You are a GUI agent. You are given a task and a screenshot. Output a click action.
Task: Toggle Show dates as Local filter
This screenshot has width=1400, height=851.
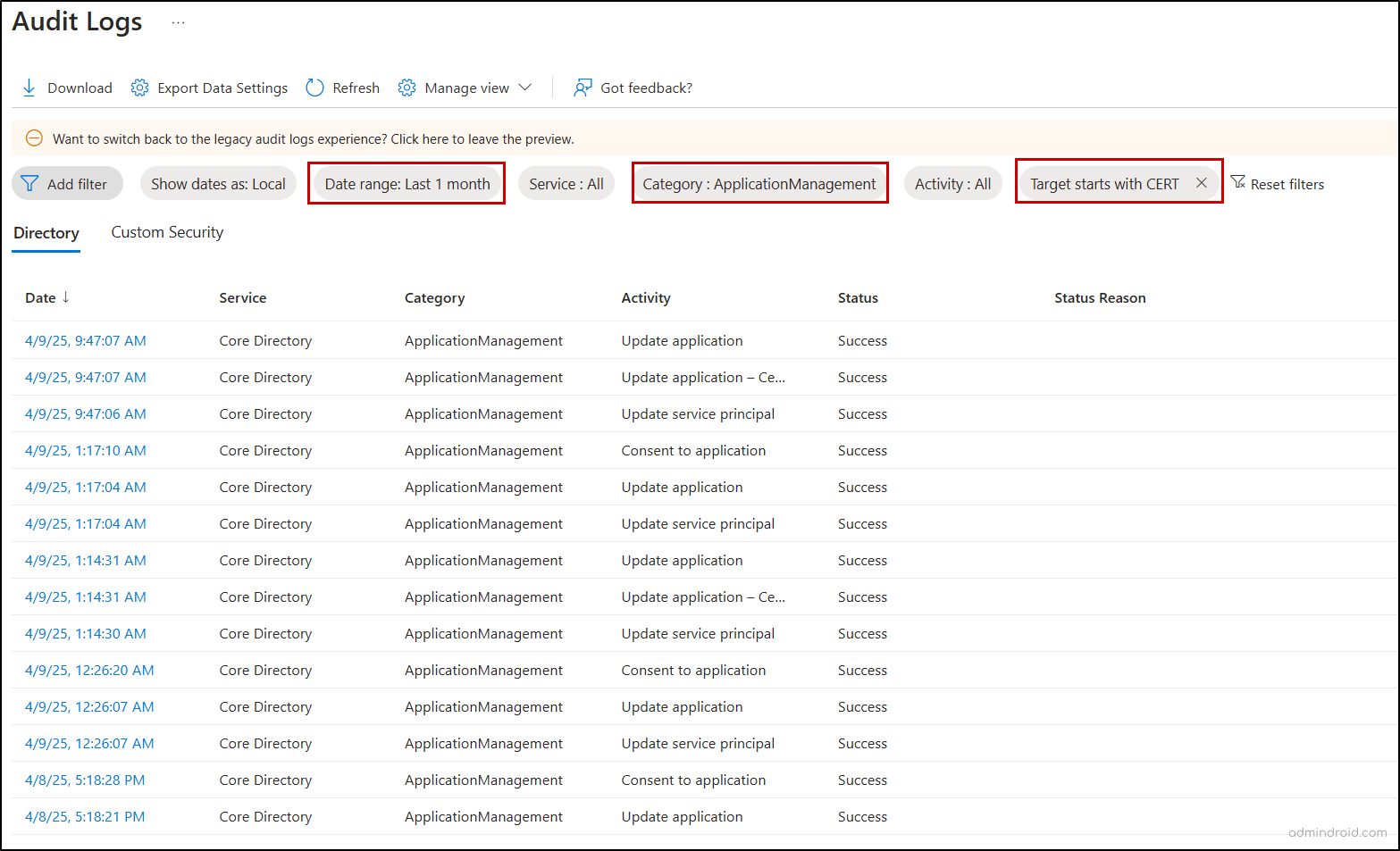218,183
